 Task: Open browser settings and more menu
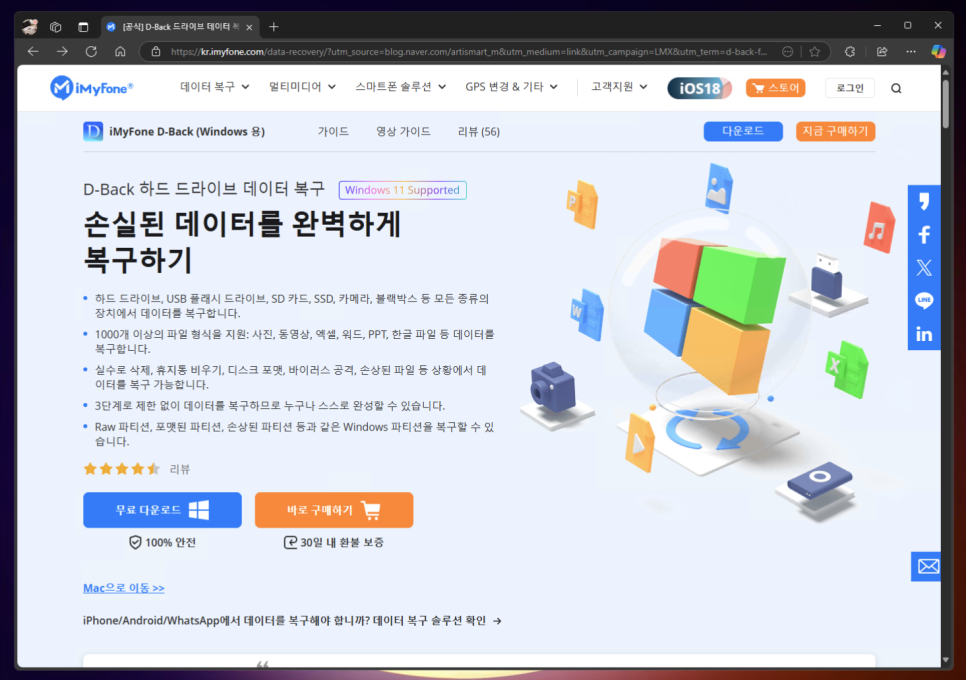click(x=911, y=52)
